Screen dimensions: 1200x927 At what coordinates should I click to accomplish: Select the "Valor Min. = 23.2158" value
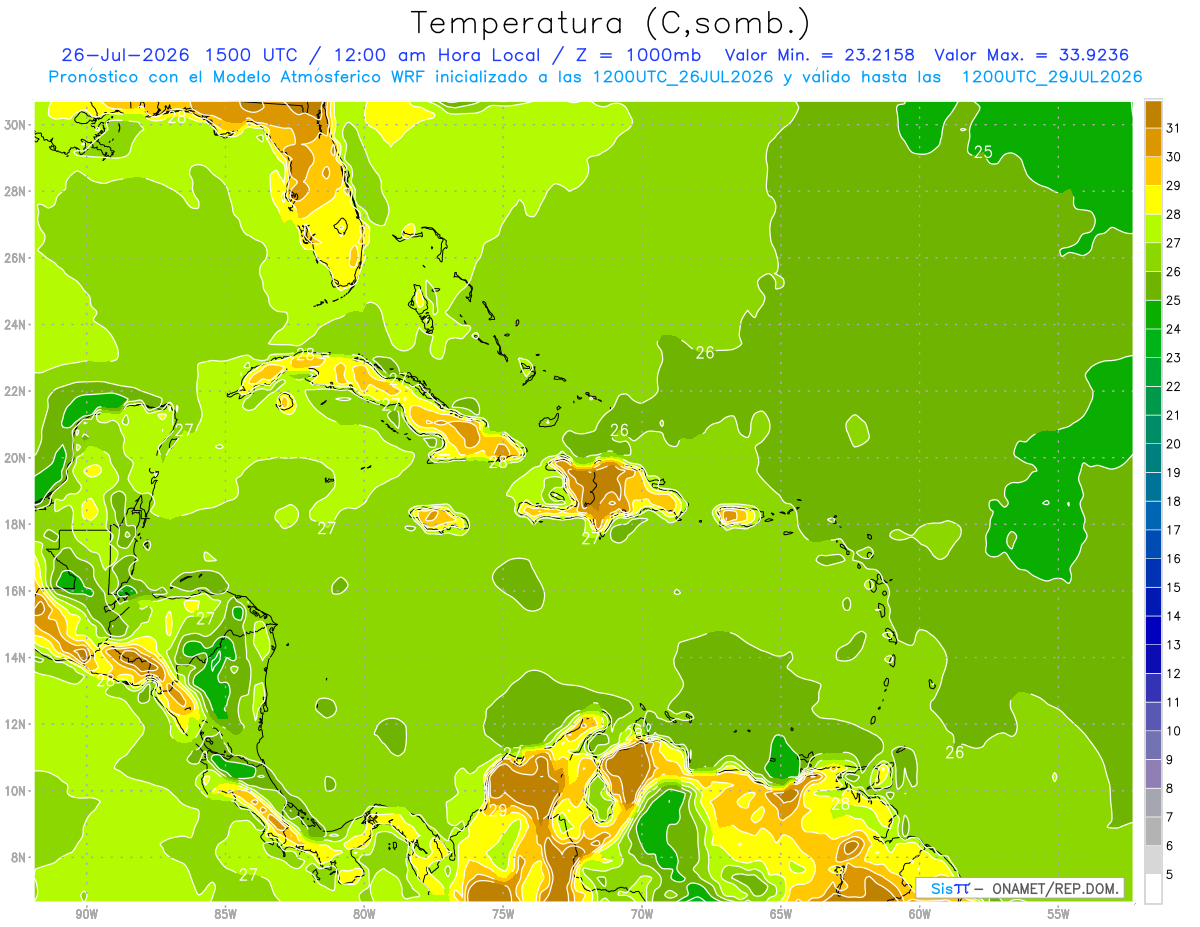[x=819, y=55]
